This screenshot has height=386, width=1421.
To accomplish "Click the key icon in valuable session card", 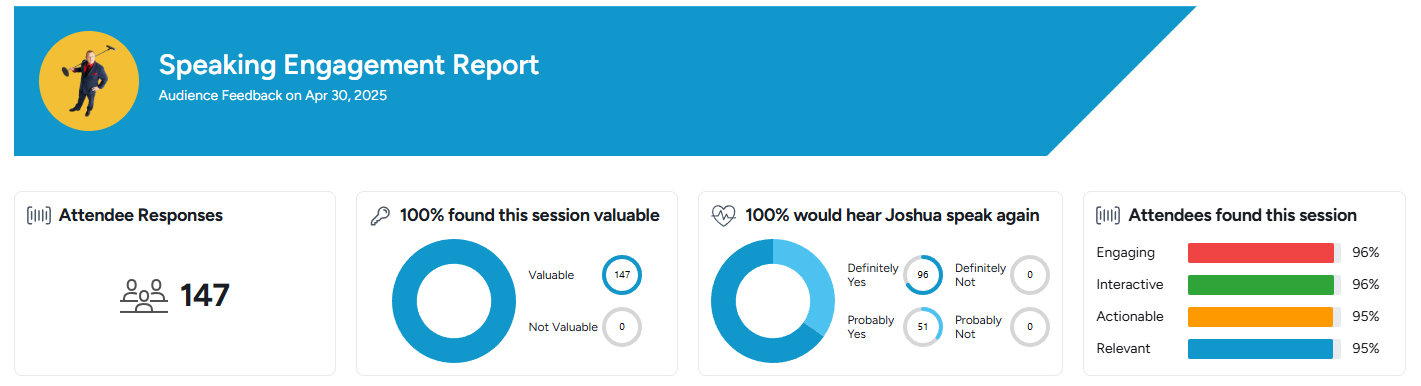I will point(381,215).
